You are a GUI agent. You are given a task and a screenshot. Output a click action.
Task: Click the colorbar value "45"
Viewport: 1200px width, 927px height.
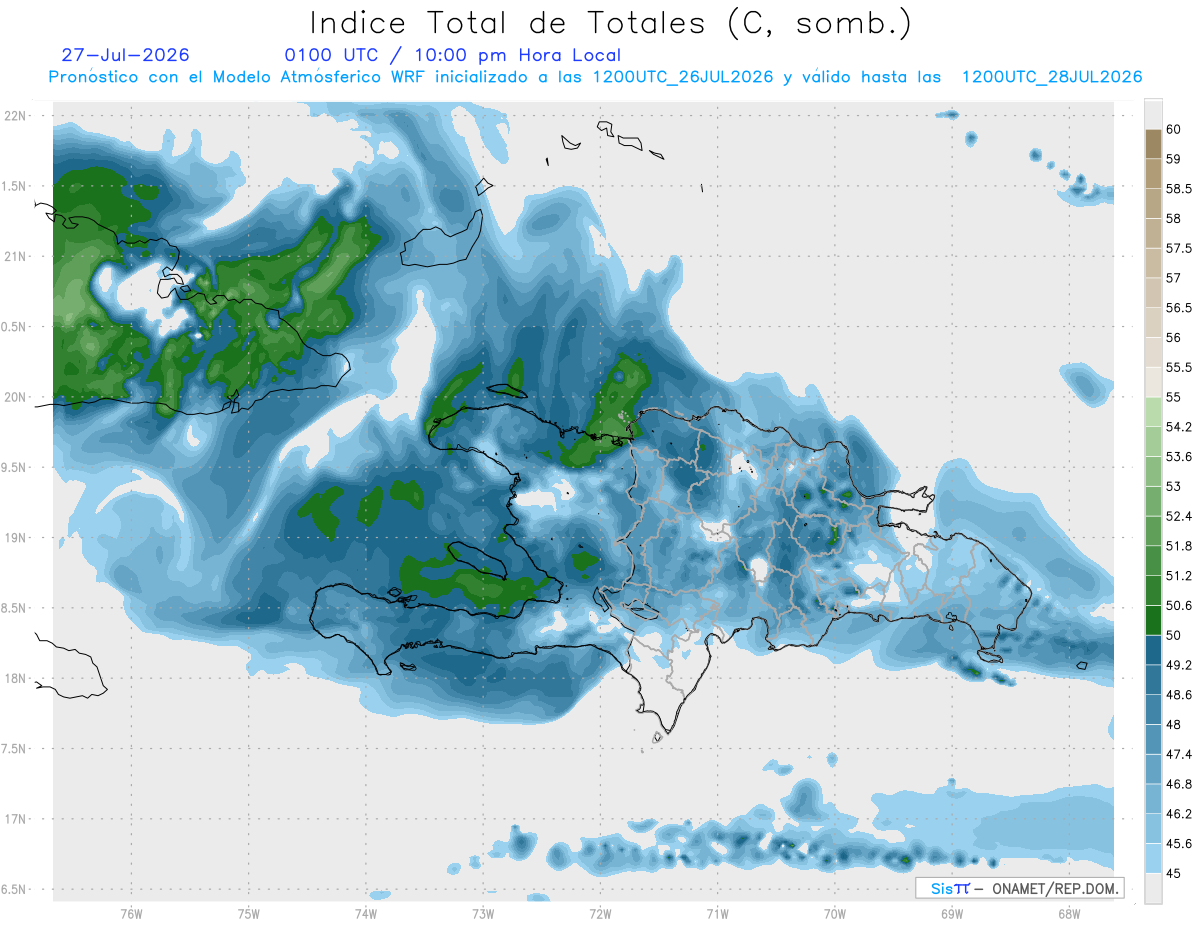1174,874
